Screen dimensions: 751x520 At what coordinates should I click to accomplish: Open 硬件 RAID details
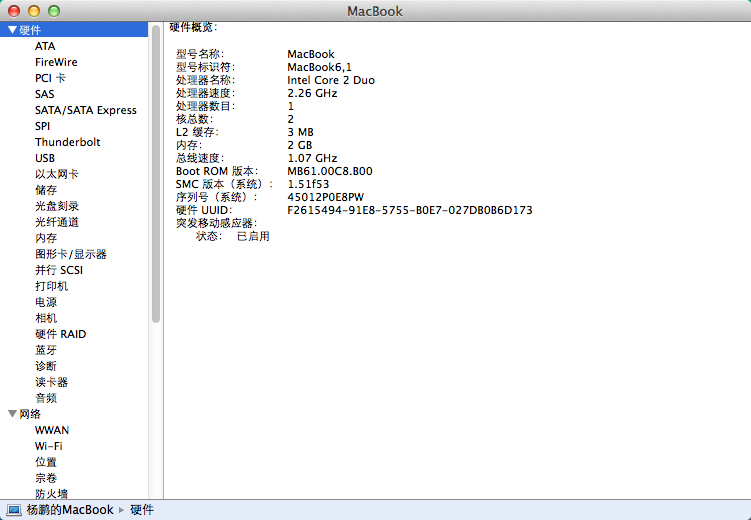tap(60, 334)
